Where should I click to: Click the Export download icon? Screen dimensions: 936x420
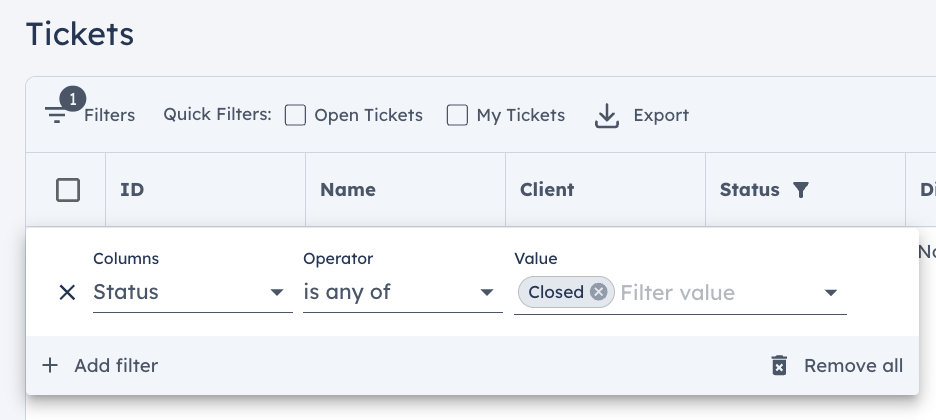606,115
